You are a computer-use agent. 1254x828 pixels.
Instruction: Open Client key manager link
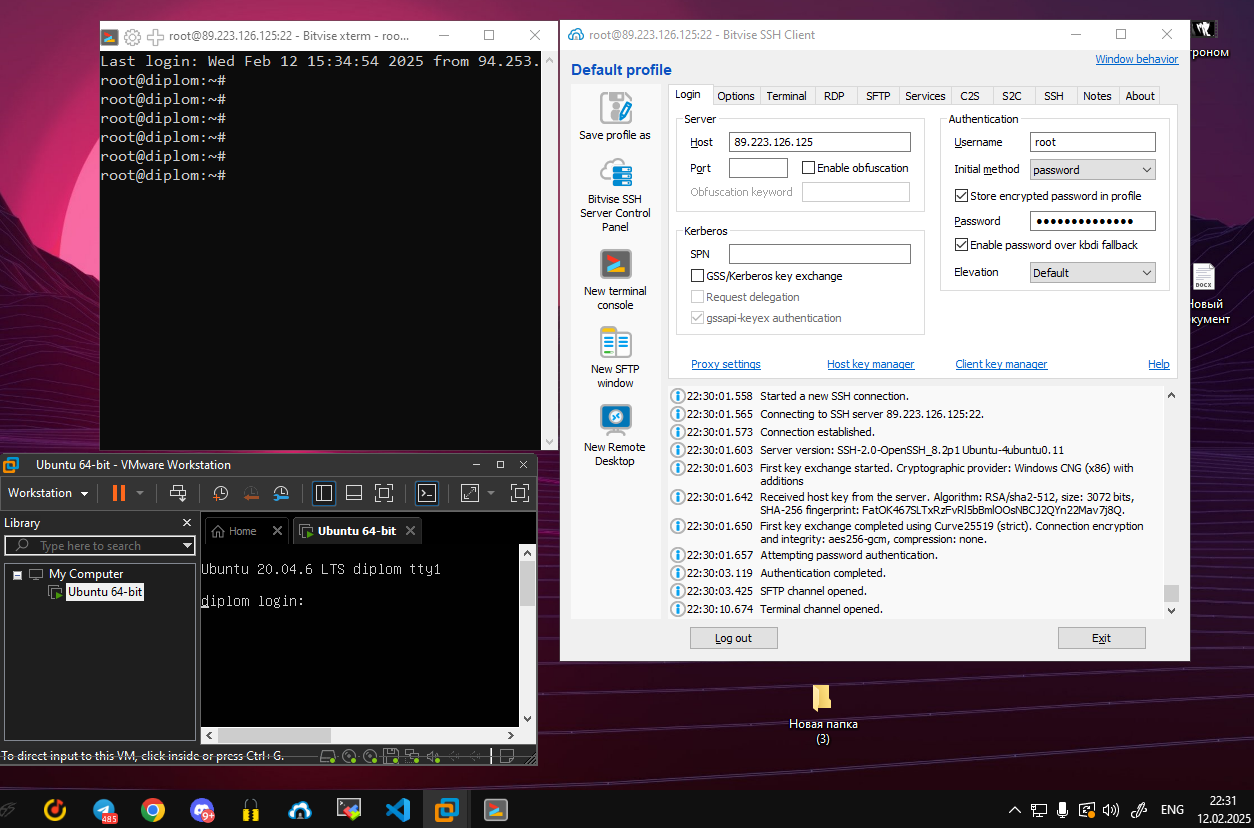click(1001, 364)
